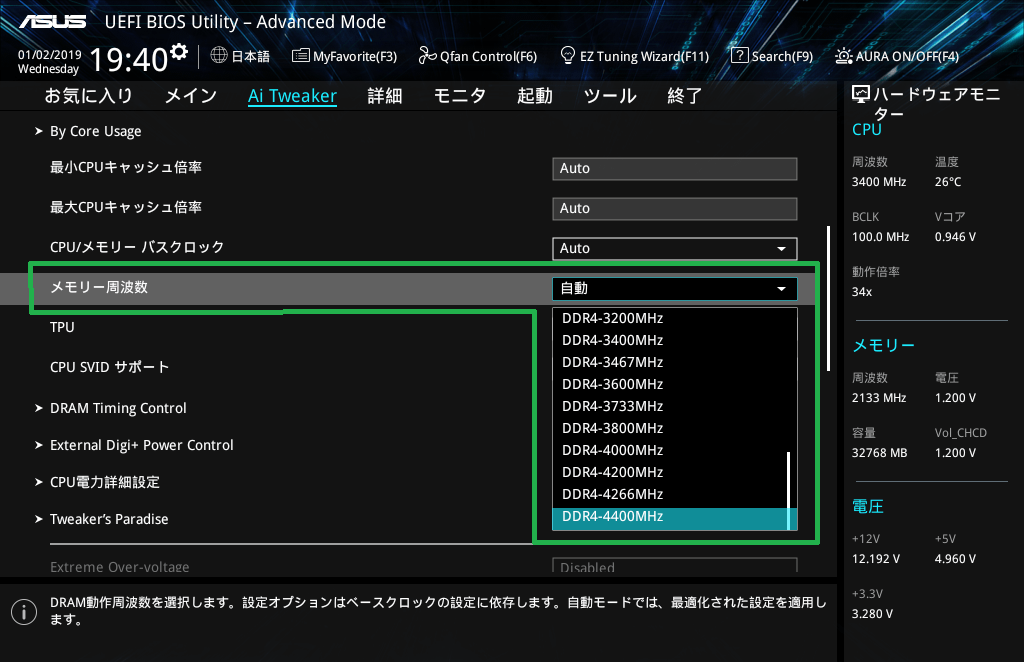Click the 4.960 V reading
The width and height of the screenshot is (1024, 662).
point(955,559)
